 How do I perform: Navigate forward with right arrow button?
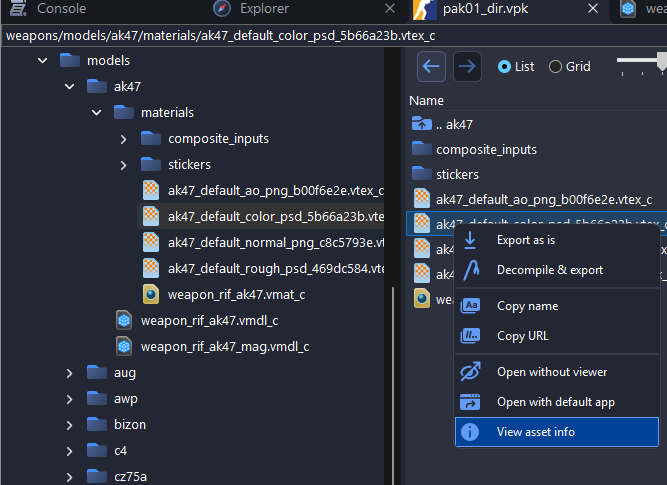tap(467, 66)
